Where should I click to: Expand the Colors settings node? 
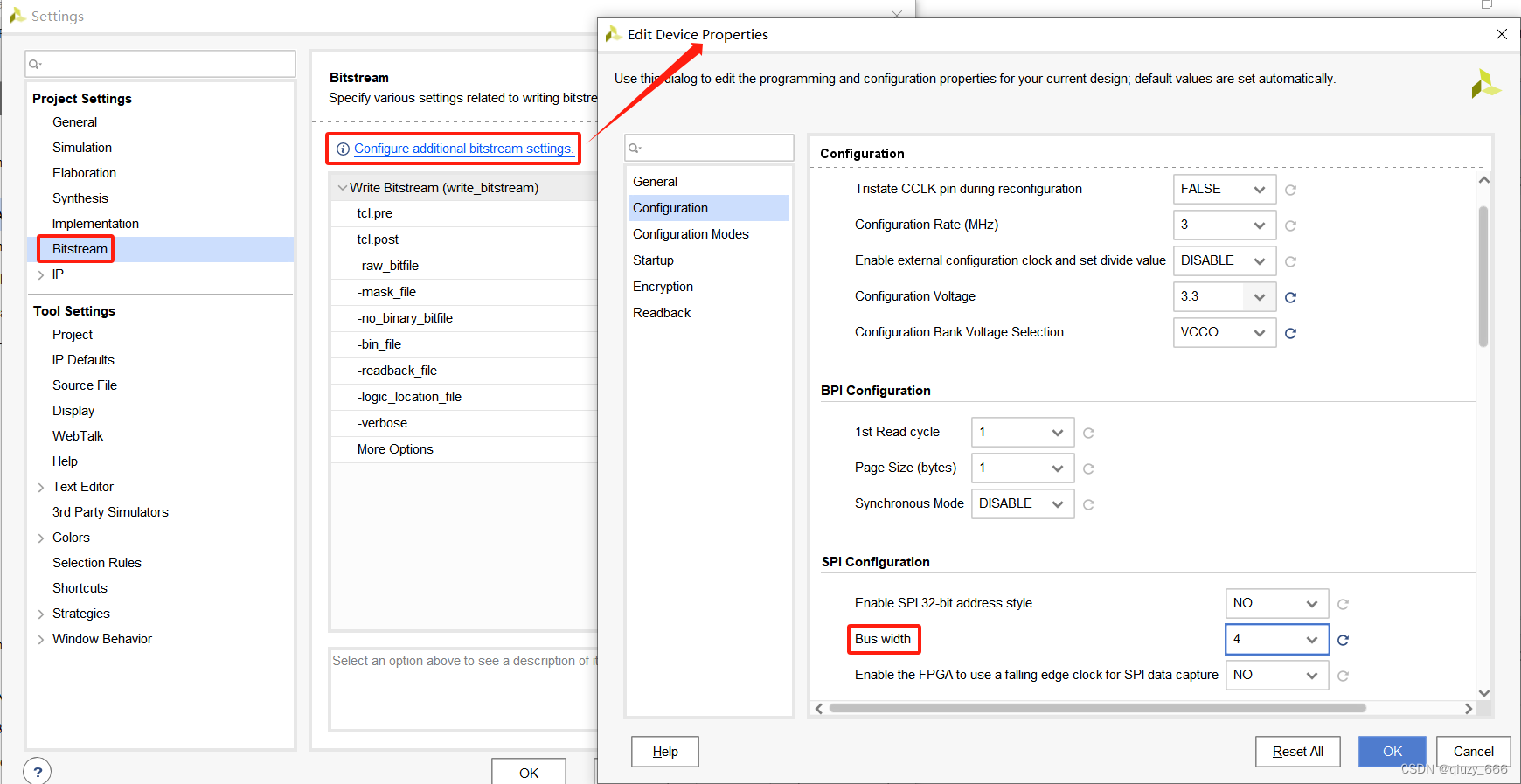(x=41, y=538)
